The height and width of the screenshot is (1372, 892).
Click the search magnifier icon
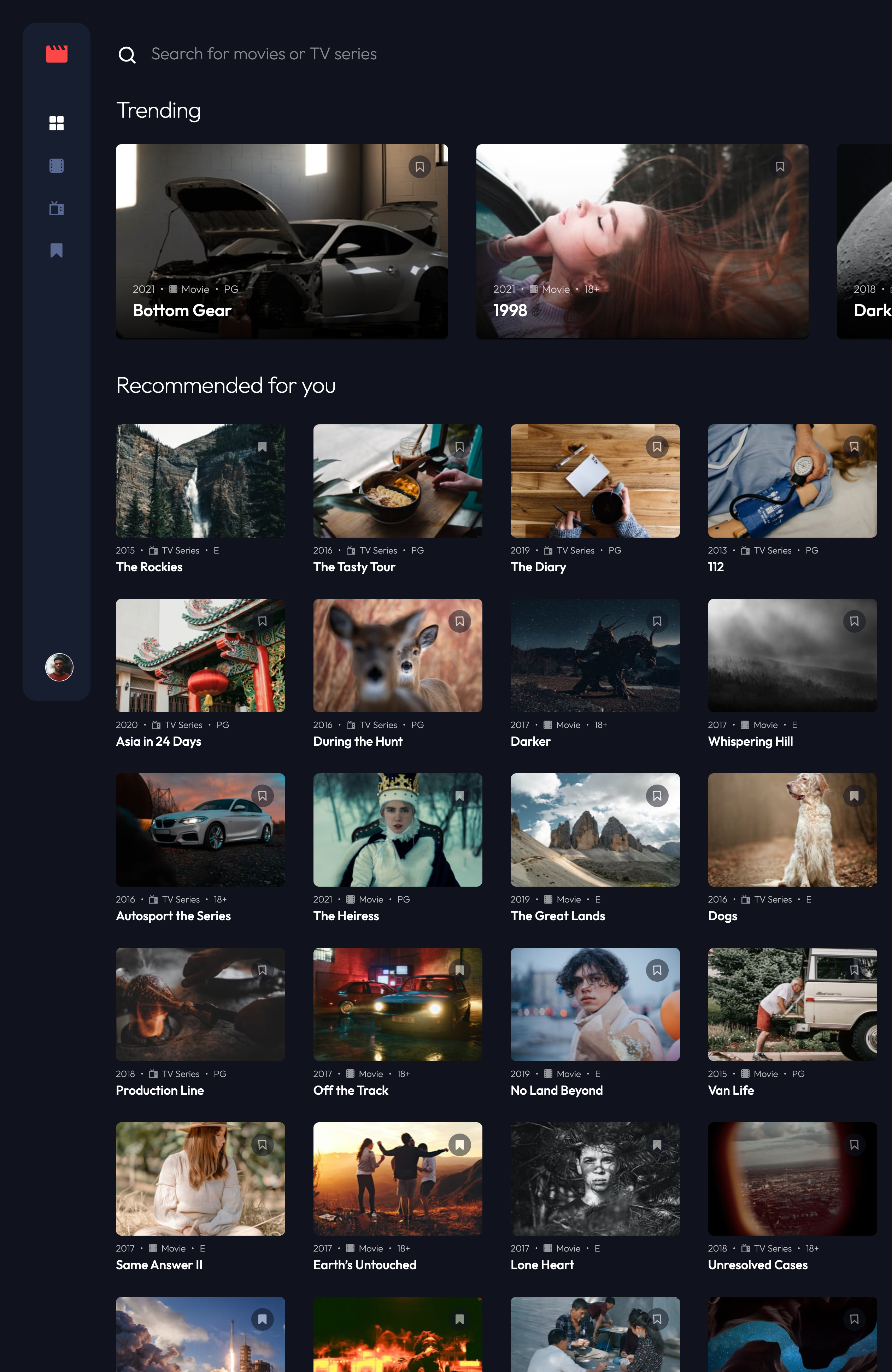[x=127, y=55]
